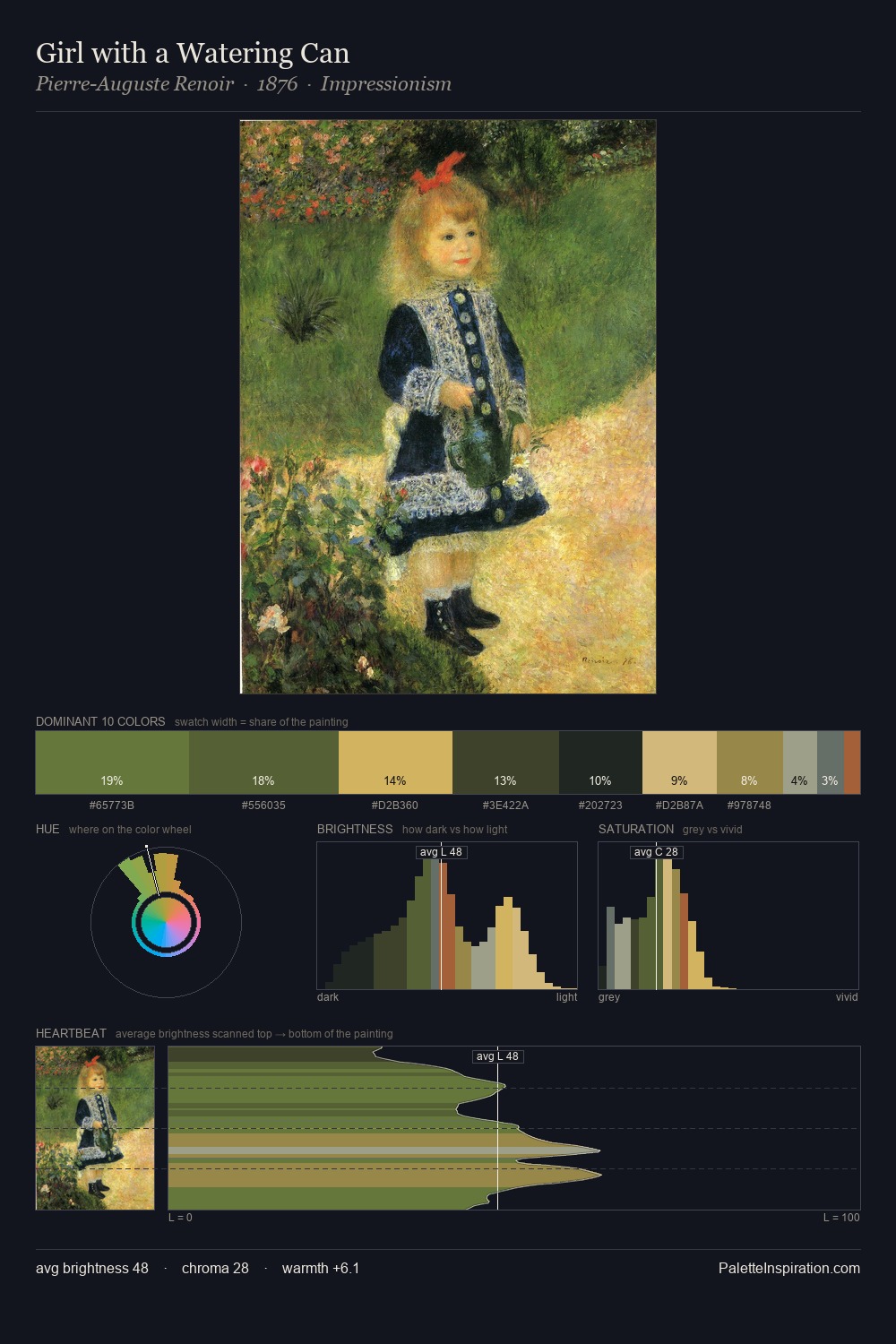The width and height of the screenshot is (896, 1344).
Task: Click the heartbeat brightness profile chart
Action: pos(514,1128)
